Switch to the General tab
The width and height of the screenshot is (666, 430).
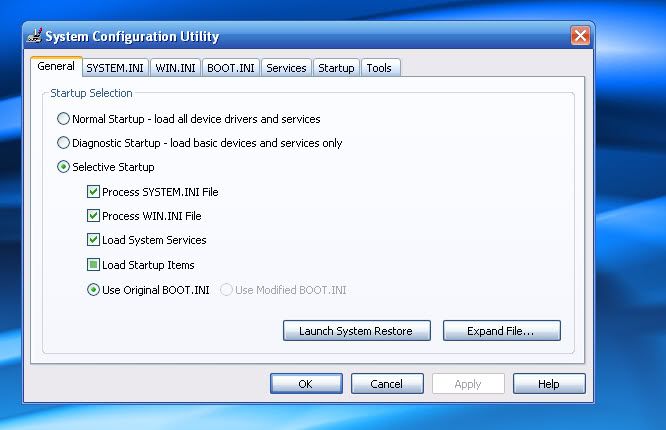[56, 66]
